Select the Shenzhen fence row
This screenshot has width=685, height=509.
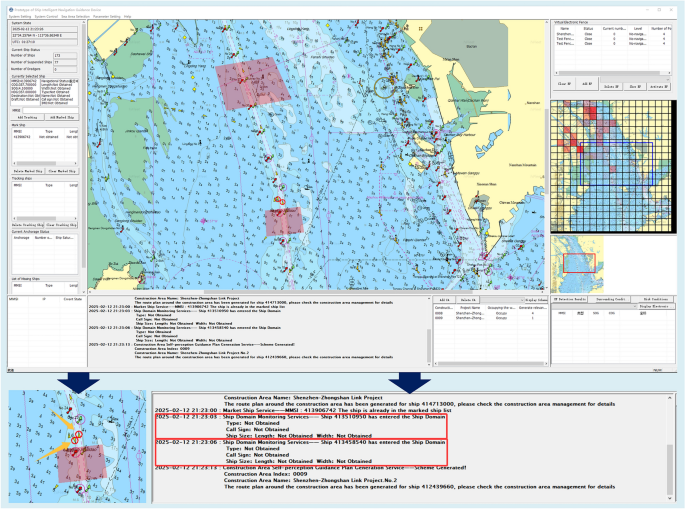612,34
